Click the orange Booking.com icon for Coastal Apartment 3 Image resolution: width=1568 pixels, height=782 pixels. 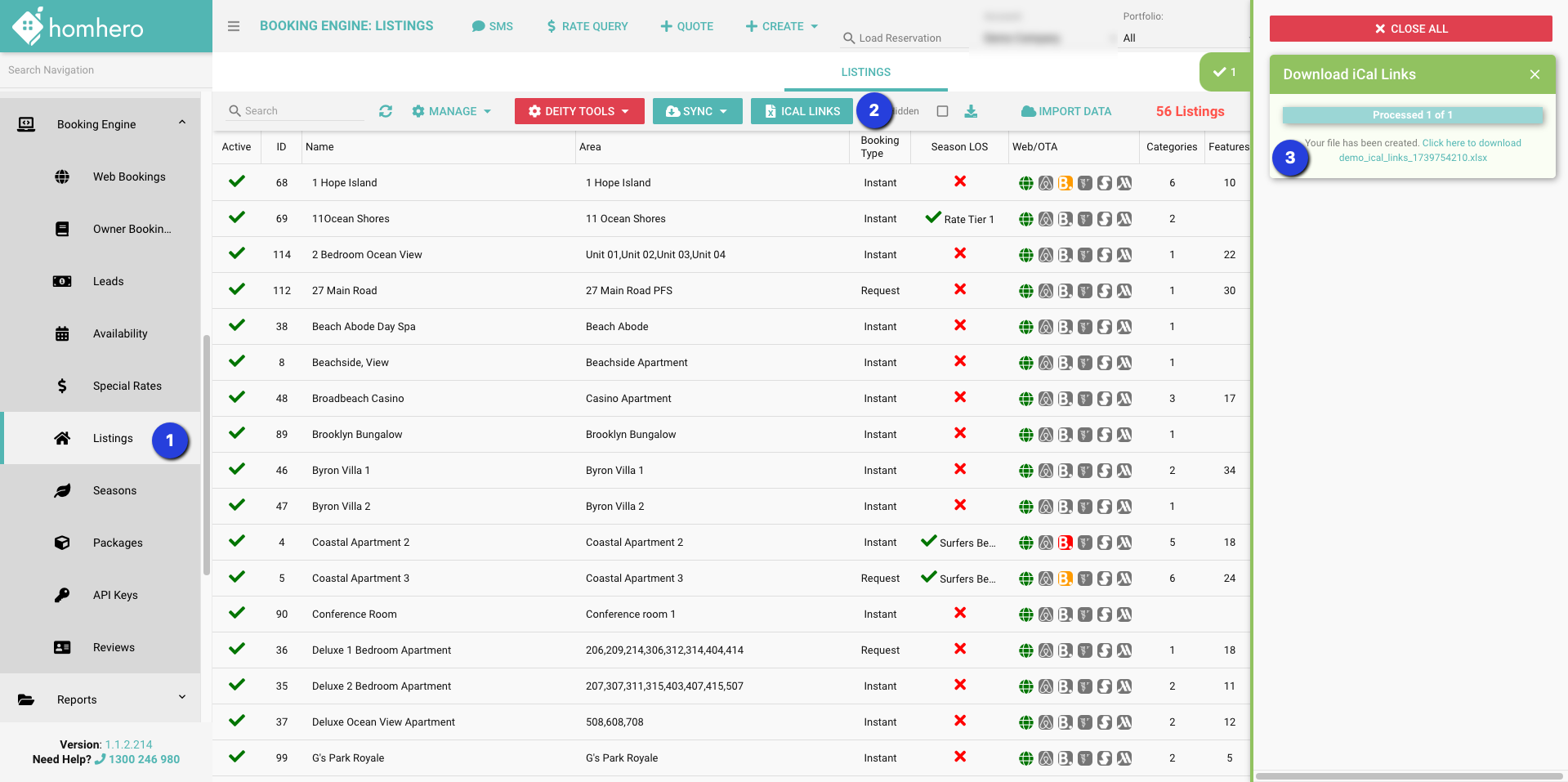[1065, 579]
